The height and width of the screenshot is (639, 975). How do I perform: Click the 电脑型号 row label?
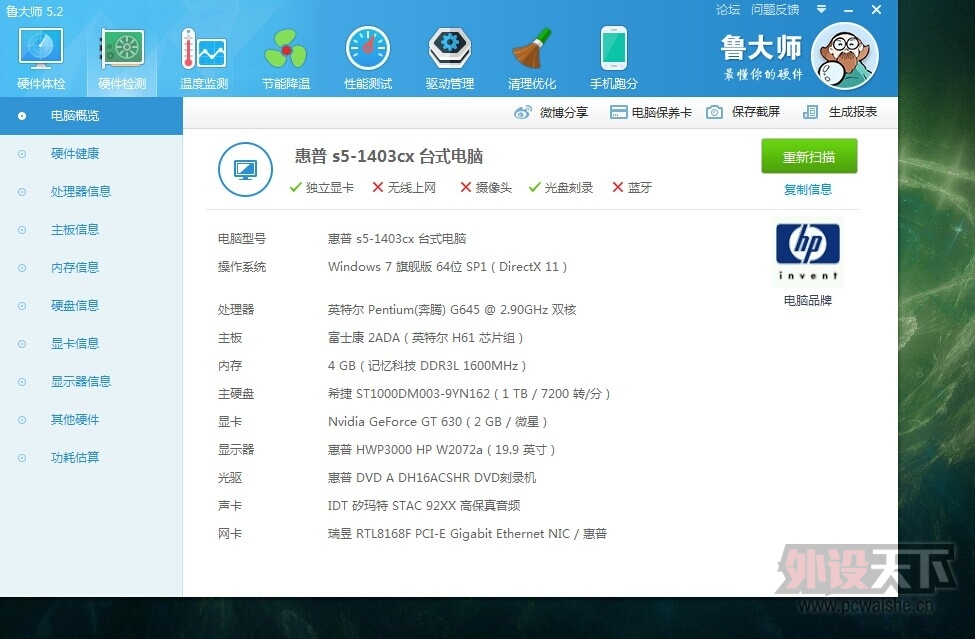(x=242, y=239)
